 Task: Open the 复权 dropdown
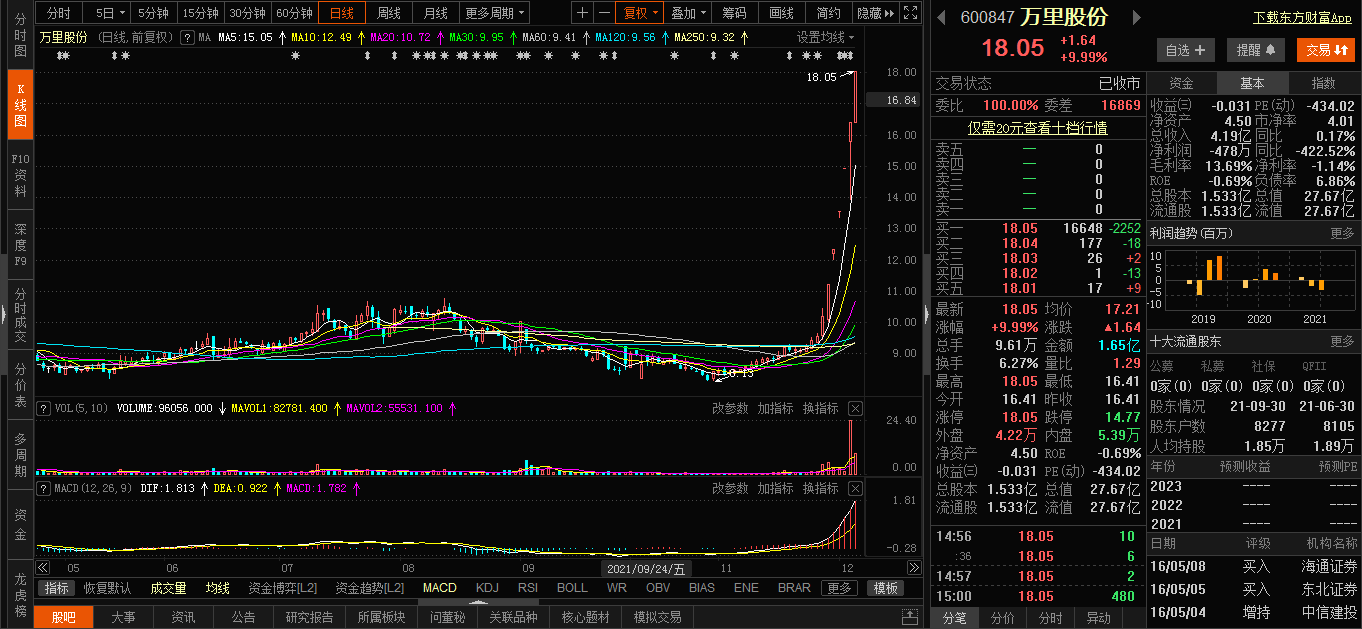[641, 13]
